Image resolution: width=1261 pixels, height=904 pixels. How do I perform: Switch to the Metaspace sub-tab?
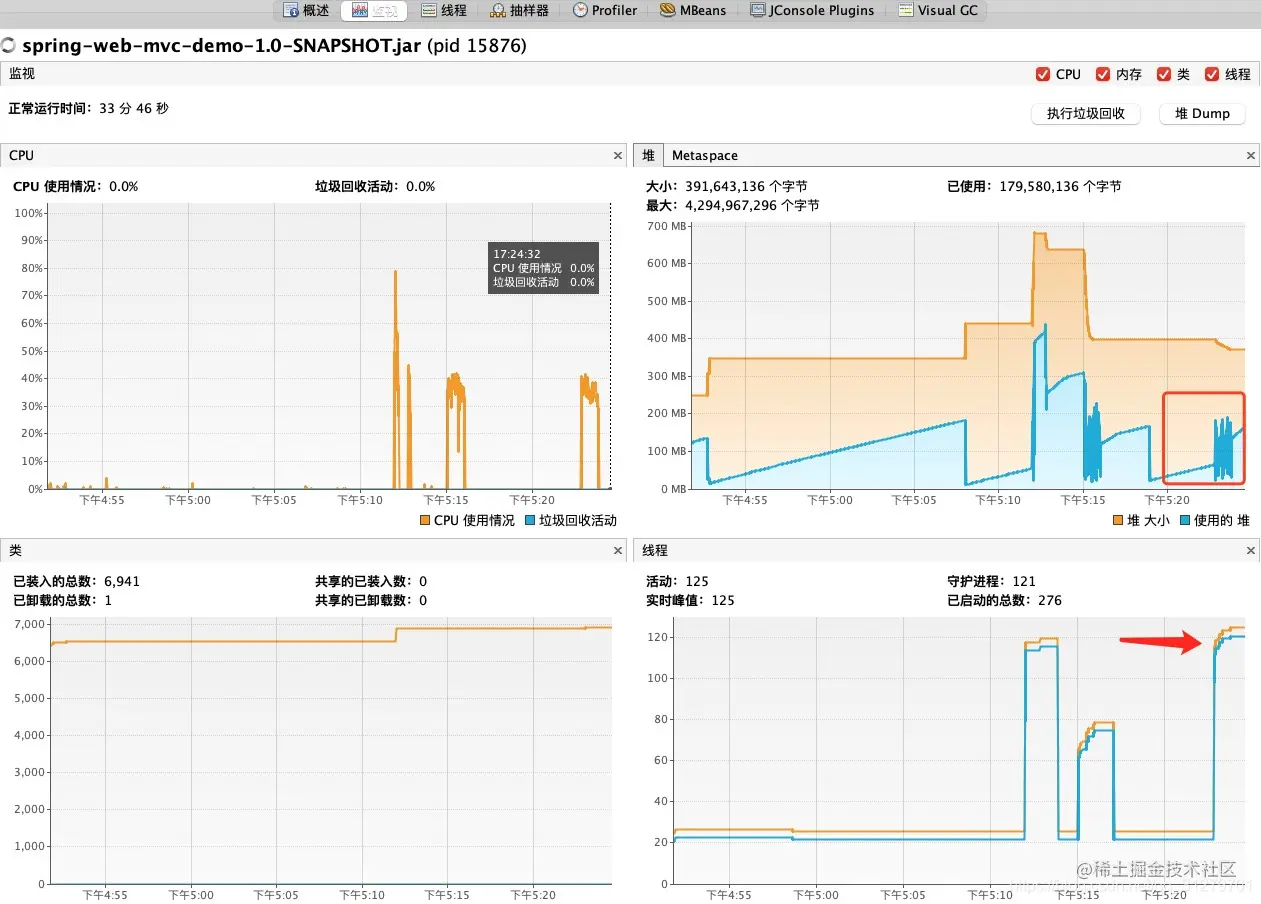[705, 156]
